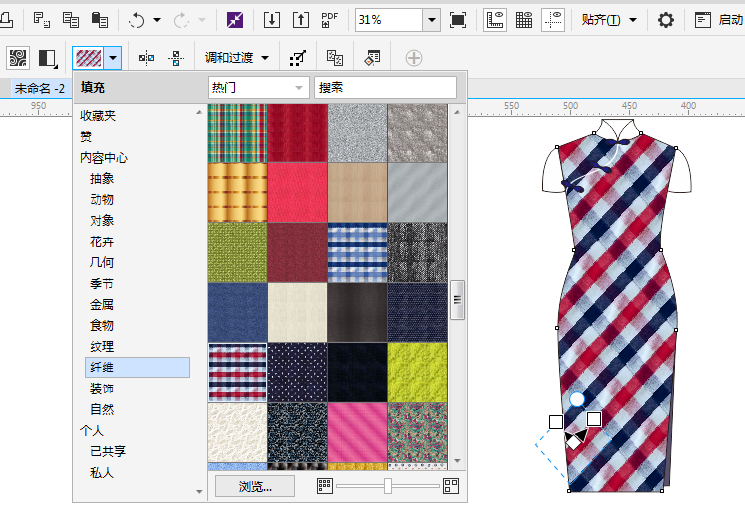Toggle Show Rulers in the toolbar
Image resolution: width=745 pixels, height=517 pixels.
[494, 20]
